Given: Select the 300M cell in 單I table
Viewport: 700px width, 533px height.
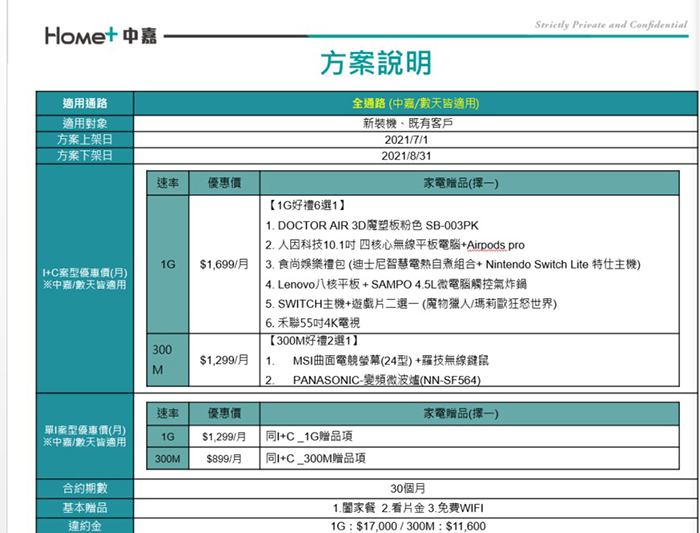Looking at the screenshot, I should [168, 458].
